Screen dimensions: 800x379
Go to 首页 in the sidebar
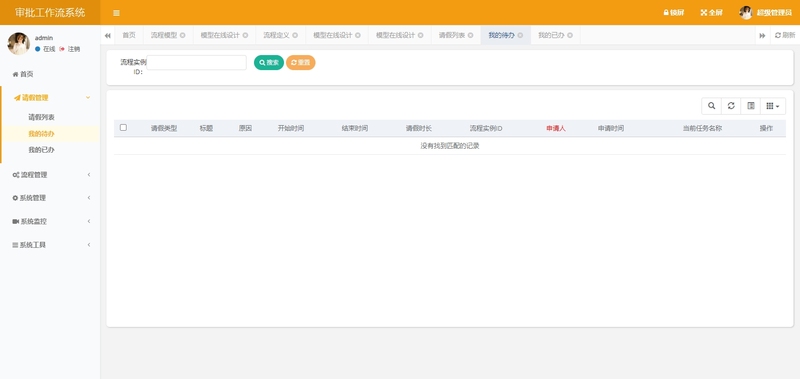click(x=23, y=74)
